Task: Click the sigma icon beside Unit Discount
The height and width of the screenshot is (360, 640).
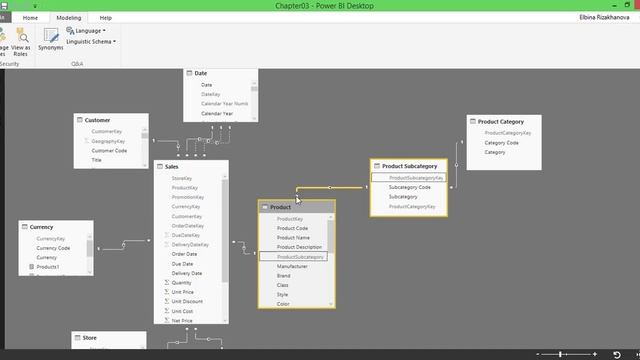Action: [x=167, y=301]
